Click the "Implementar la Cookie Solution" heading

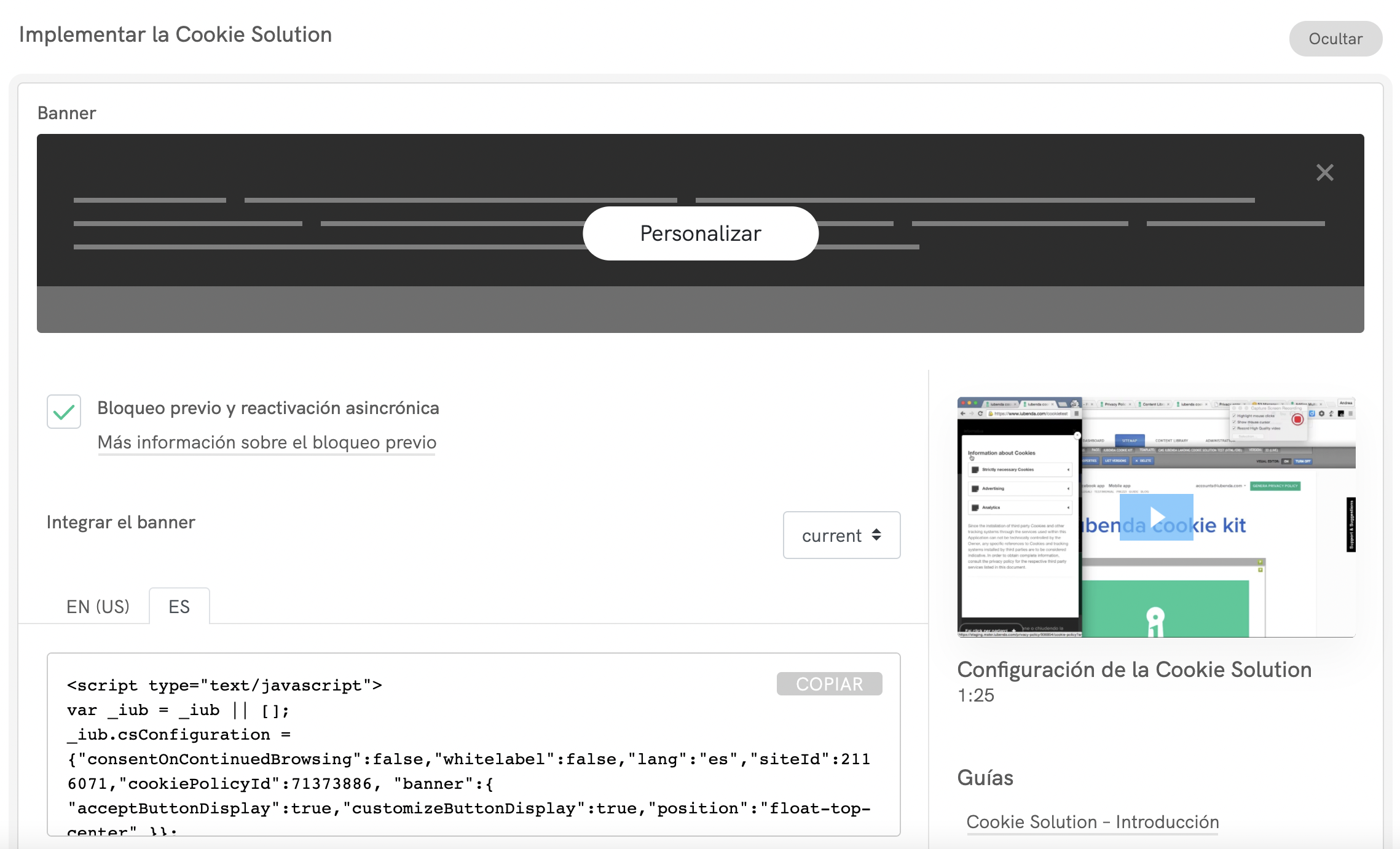click(175, 34)
